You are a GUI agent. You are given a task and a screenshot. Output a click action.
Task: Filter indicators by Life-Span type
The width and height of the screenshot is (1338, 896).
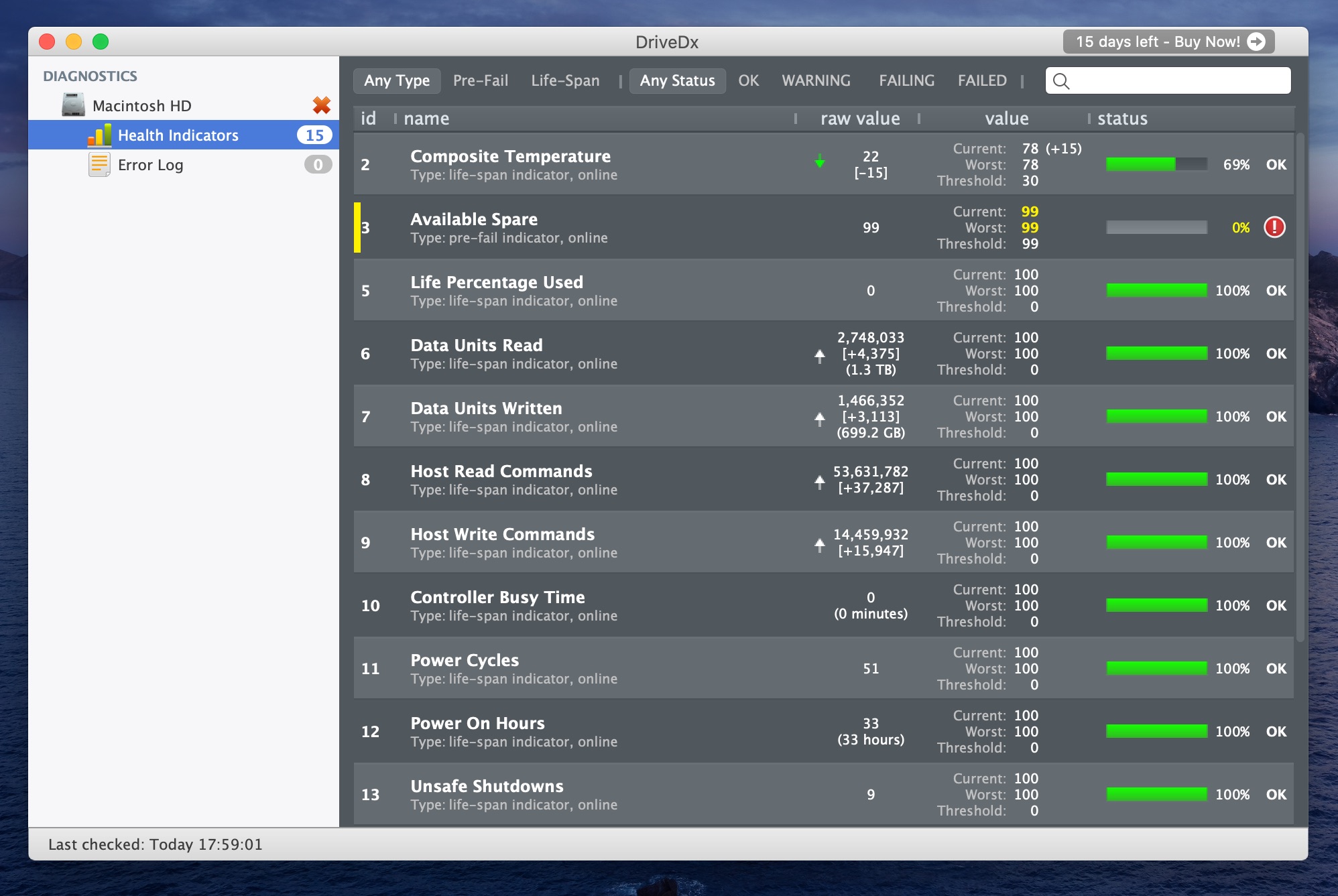tap(565, 80)
